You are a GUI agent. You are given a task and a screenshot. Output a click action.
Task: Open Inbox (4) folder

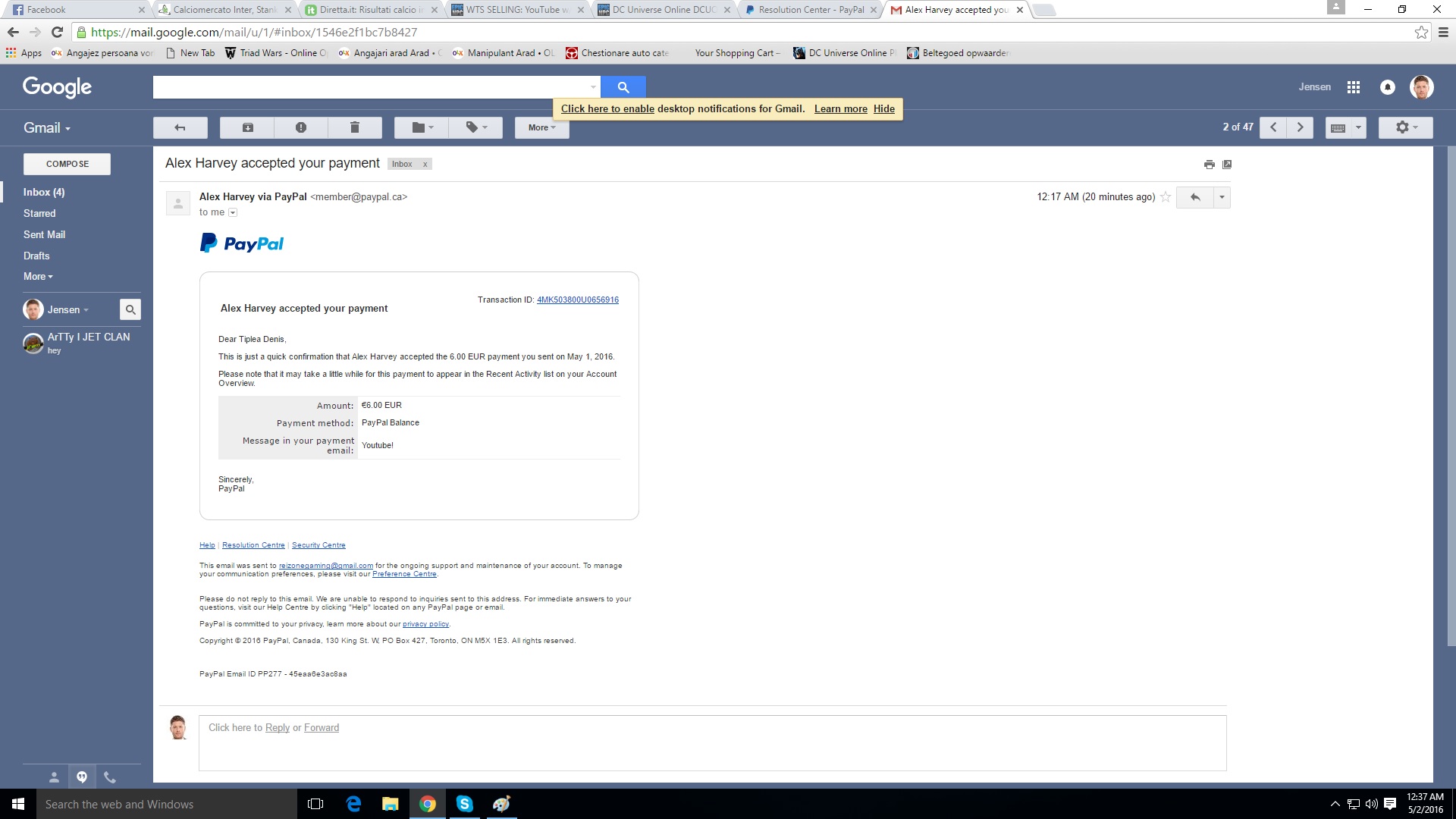point(44,193)
